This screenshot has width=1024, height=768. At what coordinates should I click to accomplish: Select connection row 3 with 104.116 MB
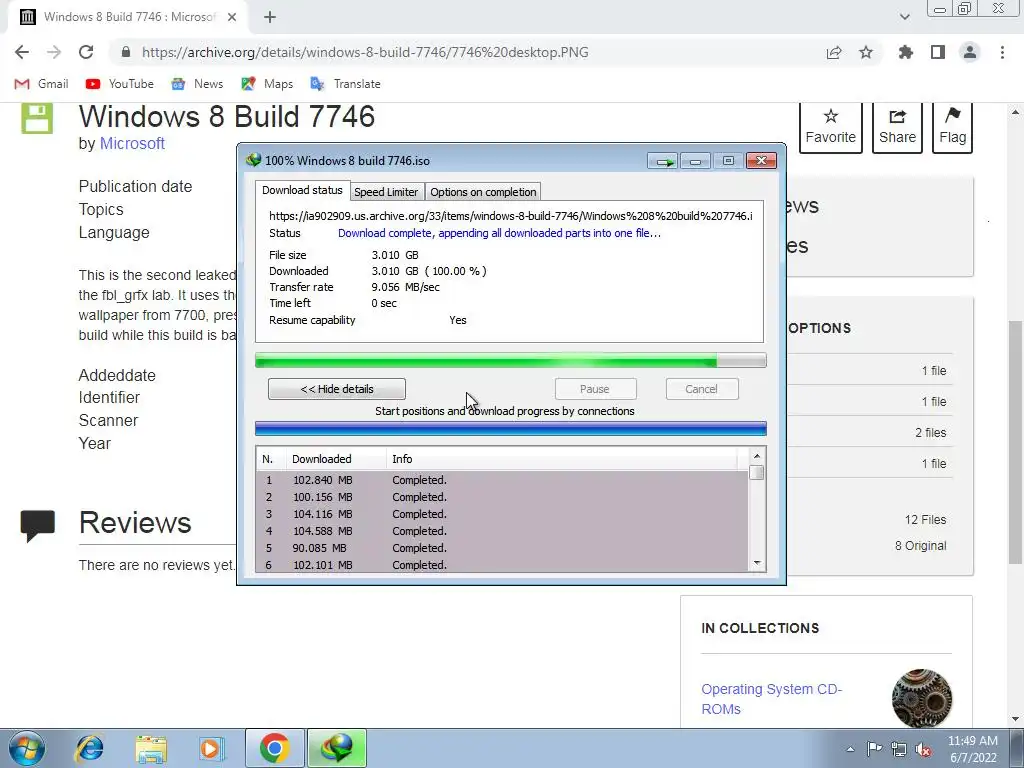pos(502,514)
